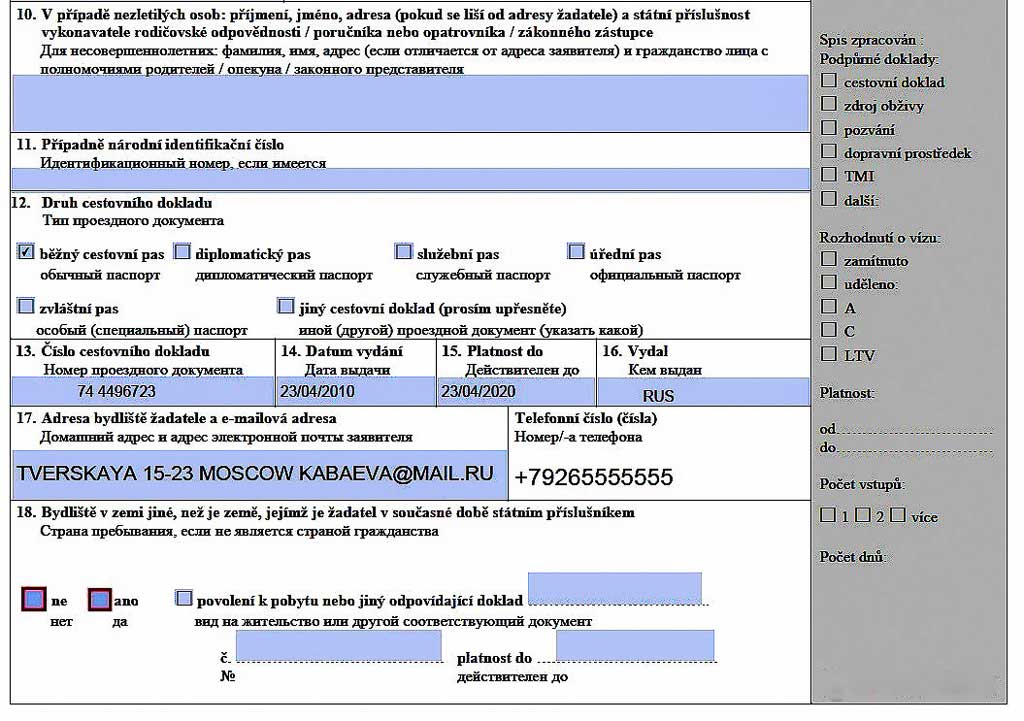This screenshot has height=721, width=1024.
Task: Click the 'Spis zpracován' label
Action: click(x=872, y=40)
